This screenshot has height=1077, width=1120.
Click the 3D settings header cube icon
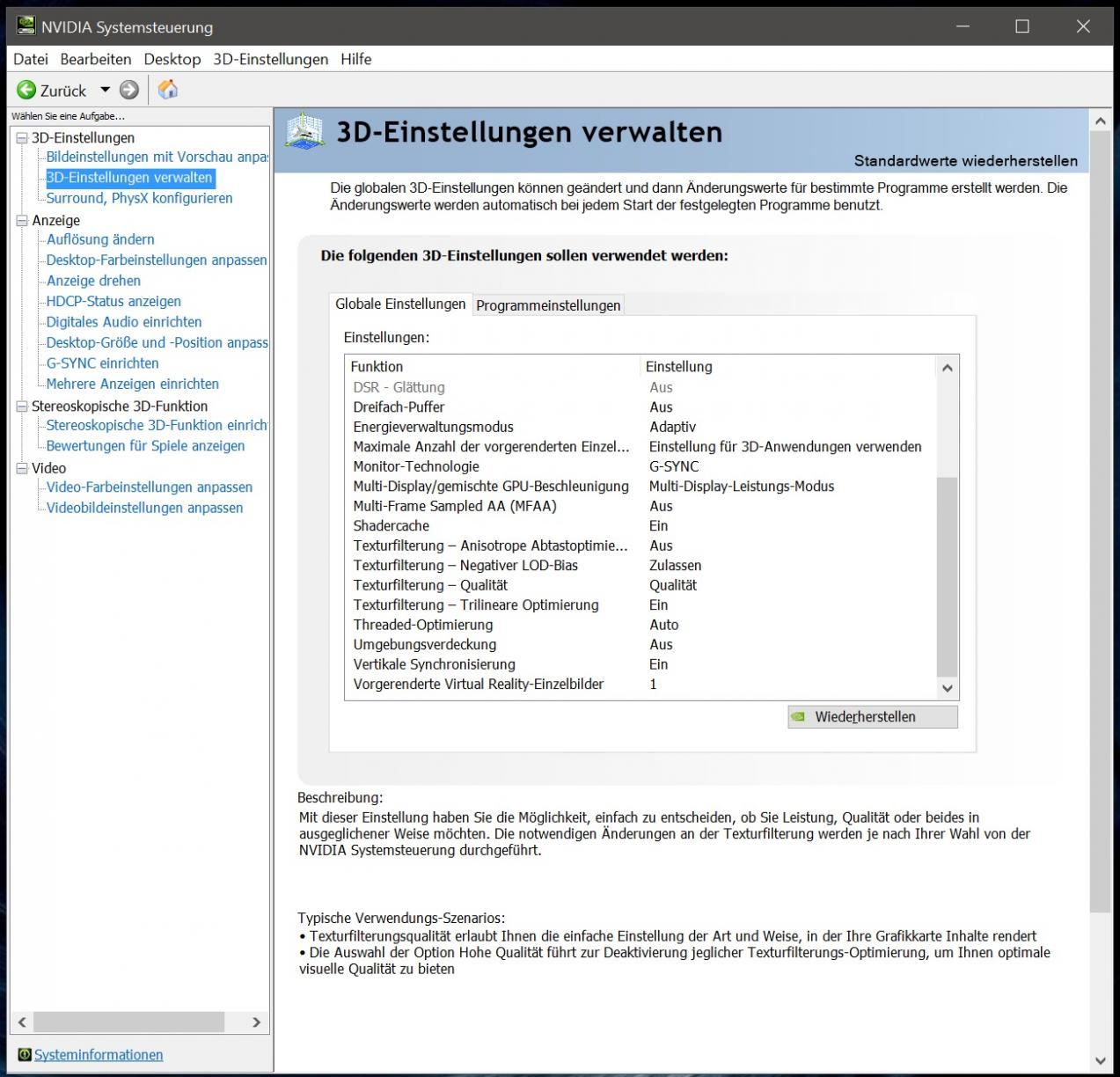pos(305,132)
